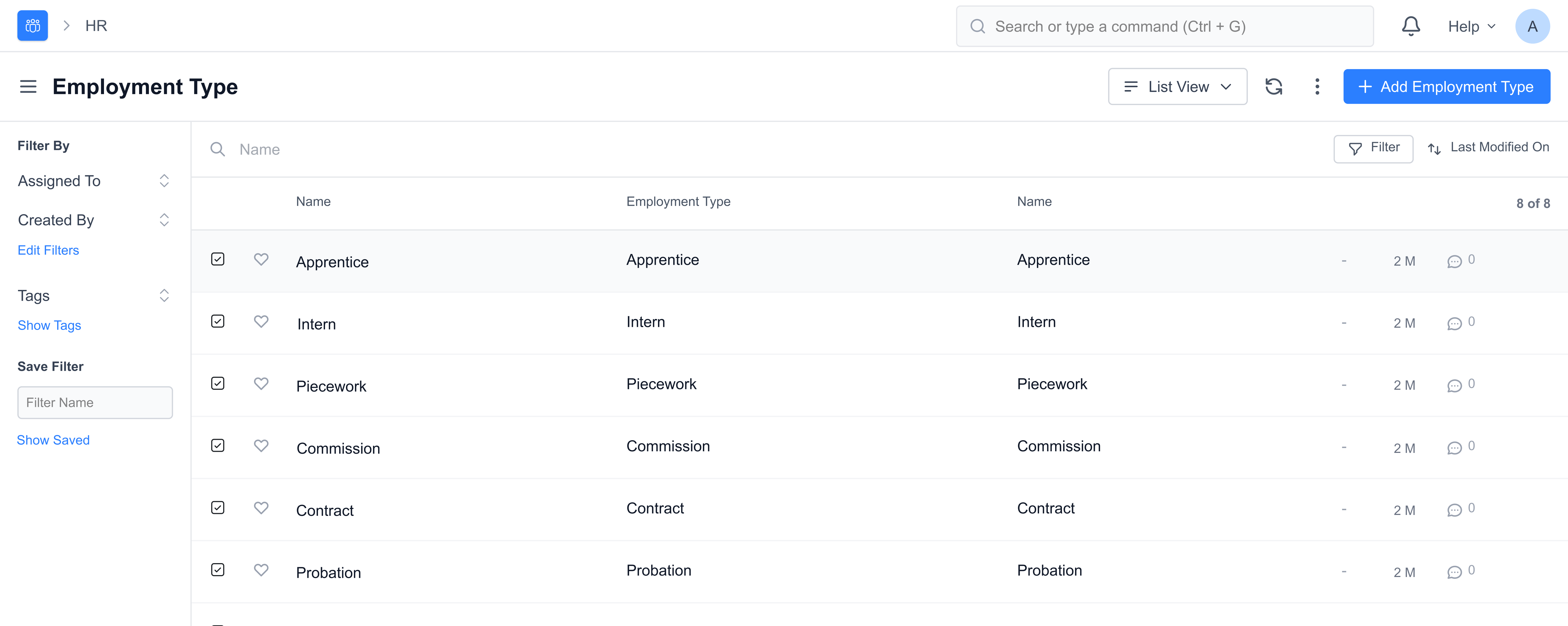Like the Commission row heart icon

261,446
